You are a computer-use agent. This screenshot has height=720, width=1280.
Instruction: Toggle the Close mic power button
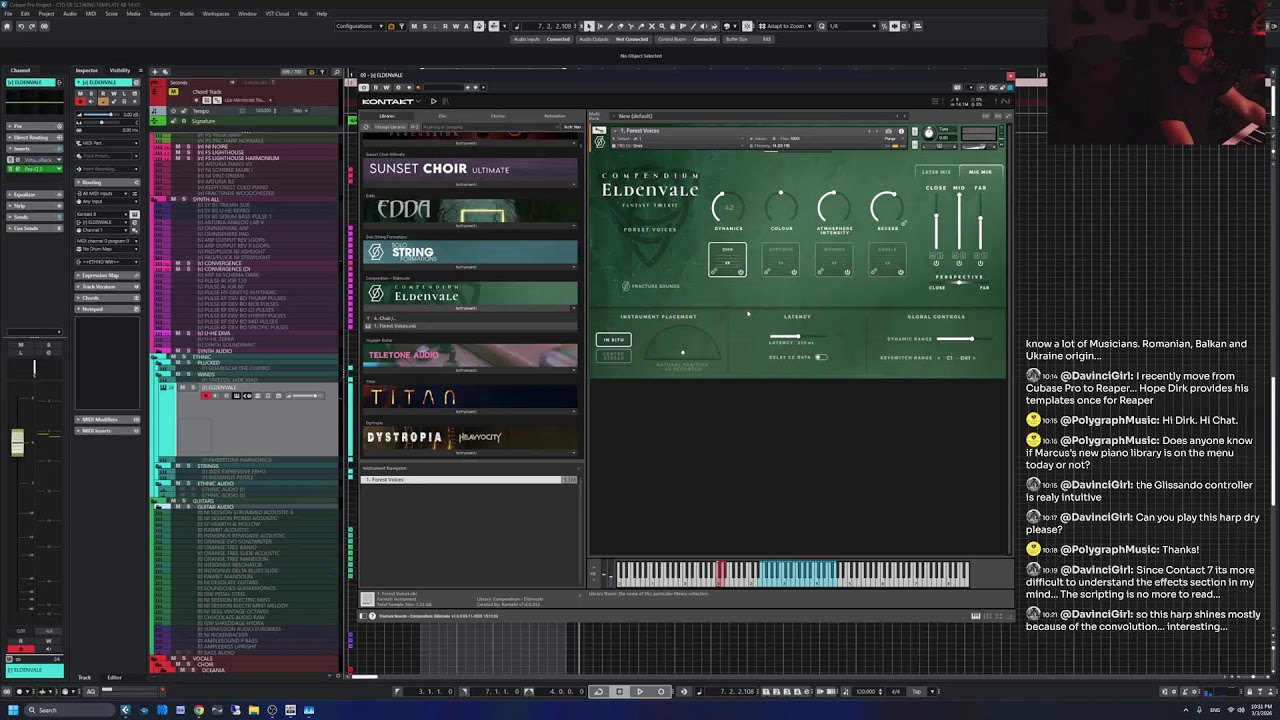point(936,263)
